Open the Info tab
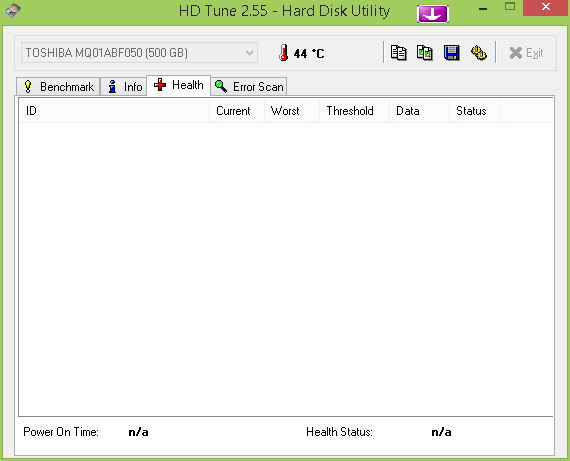 (124, 87)
